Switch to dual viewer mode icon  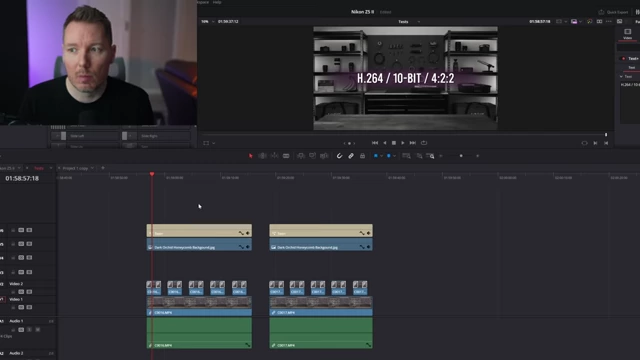coord(599,22)
